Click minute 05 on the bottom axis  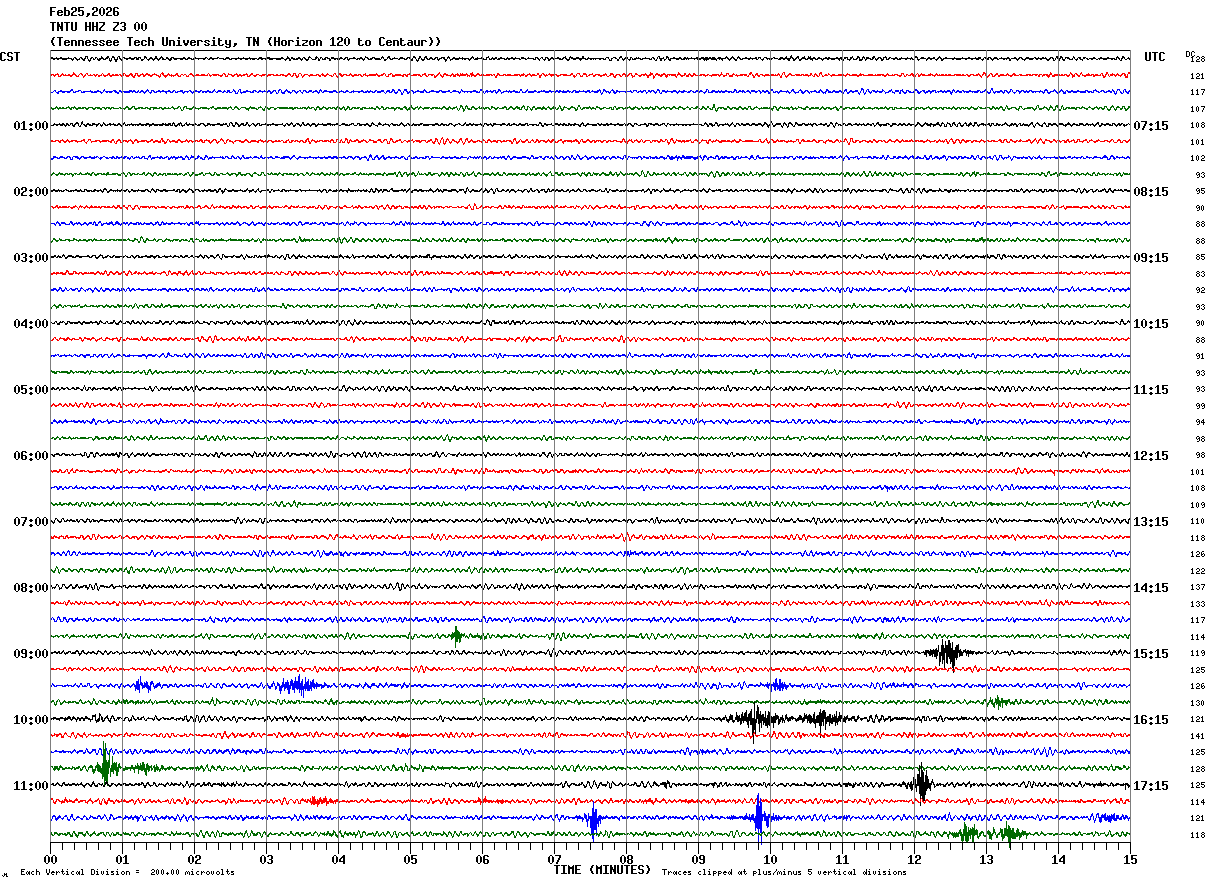pyautogui.click(x=410, y=859)
